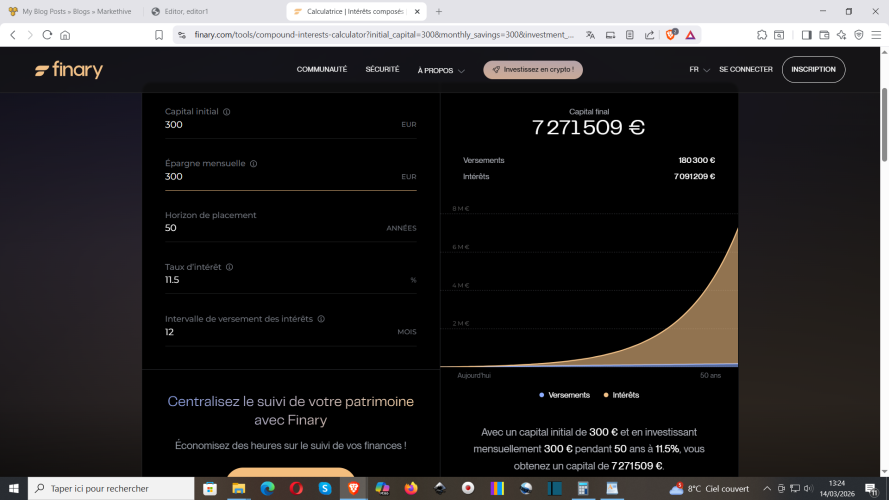Click info icon for Intervalle de versement
Screen dimensions: 889x500
click(321, 319)
